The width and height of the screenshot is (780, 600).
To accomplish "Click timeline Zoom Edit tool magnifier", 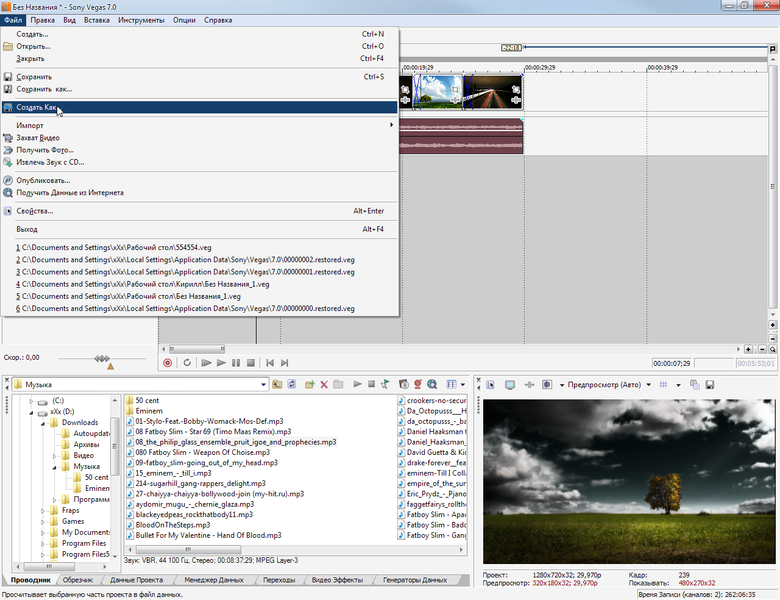I will pyautogui.click(x=773, y=350).
